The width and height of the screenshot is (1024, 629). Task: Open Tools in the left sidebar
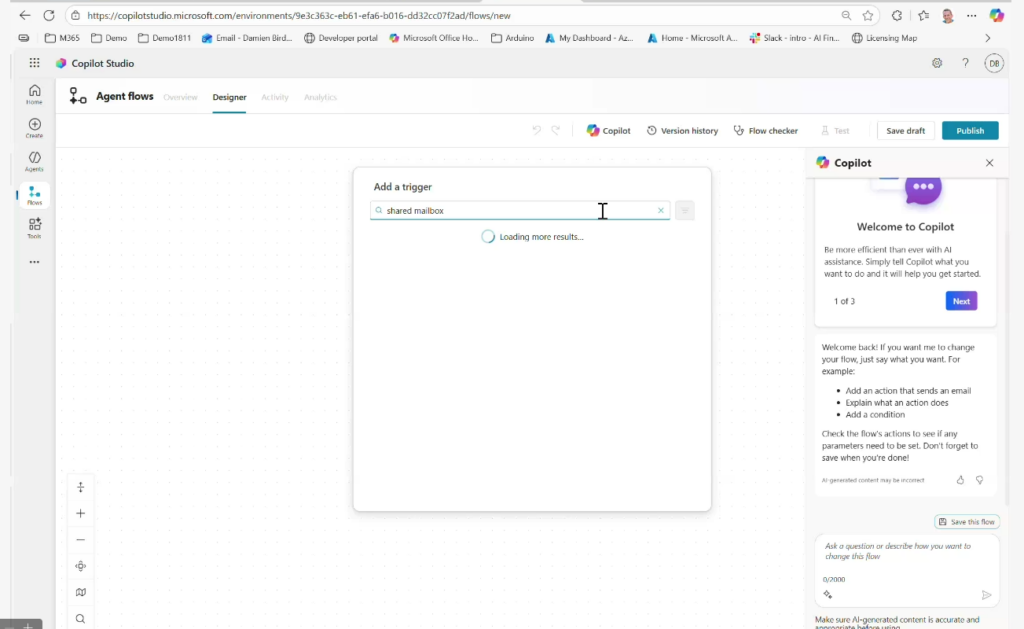34,228
